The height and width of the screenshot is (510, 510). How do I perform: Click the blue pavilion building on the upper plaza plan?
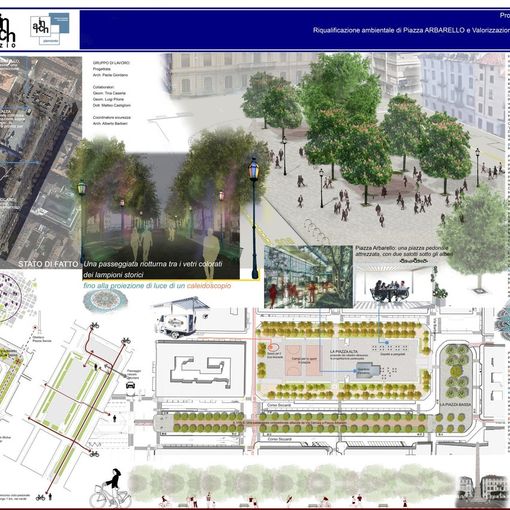coord(368,371)
